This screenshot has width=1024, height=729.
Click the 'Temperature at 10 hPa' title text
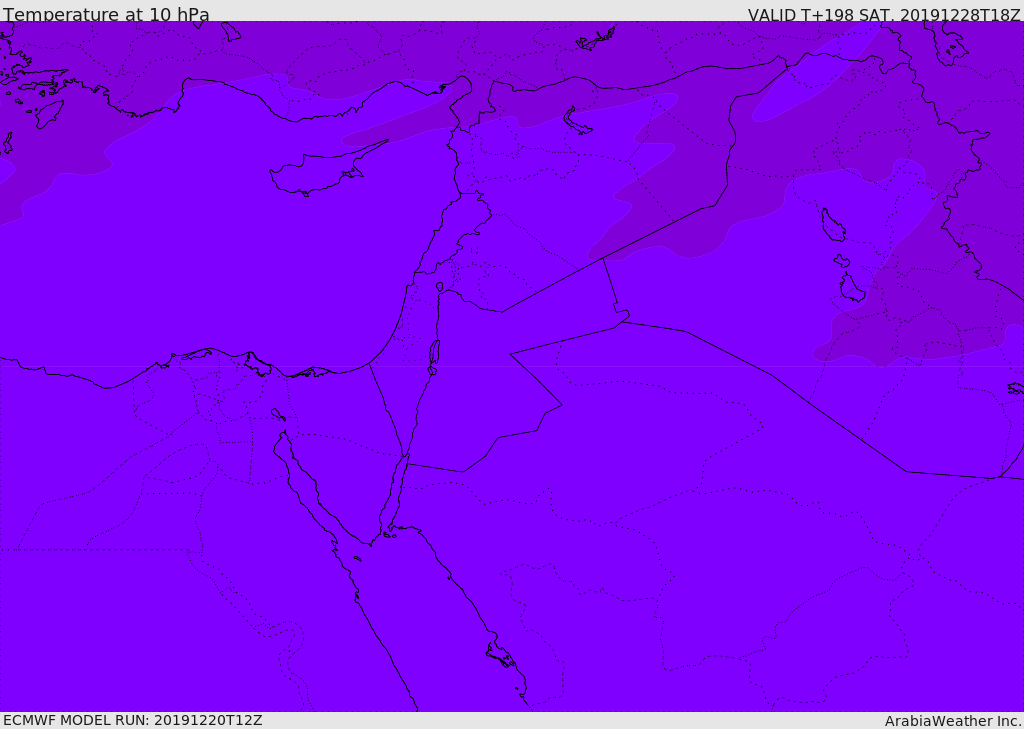[106, 14]
